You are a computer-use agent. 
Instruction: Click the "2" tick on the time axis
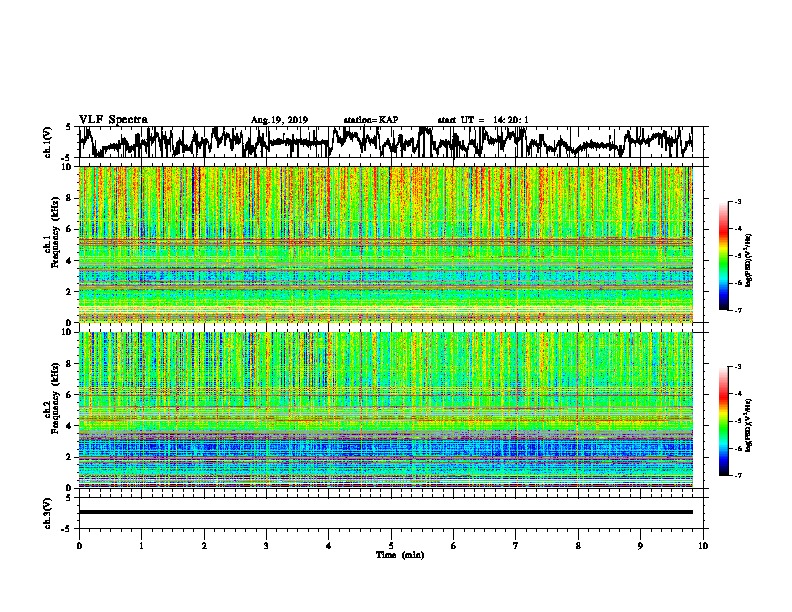pos(204,545)
